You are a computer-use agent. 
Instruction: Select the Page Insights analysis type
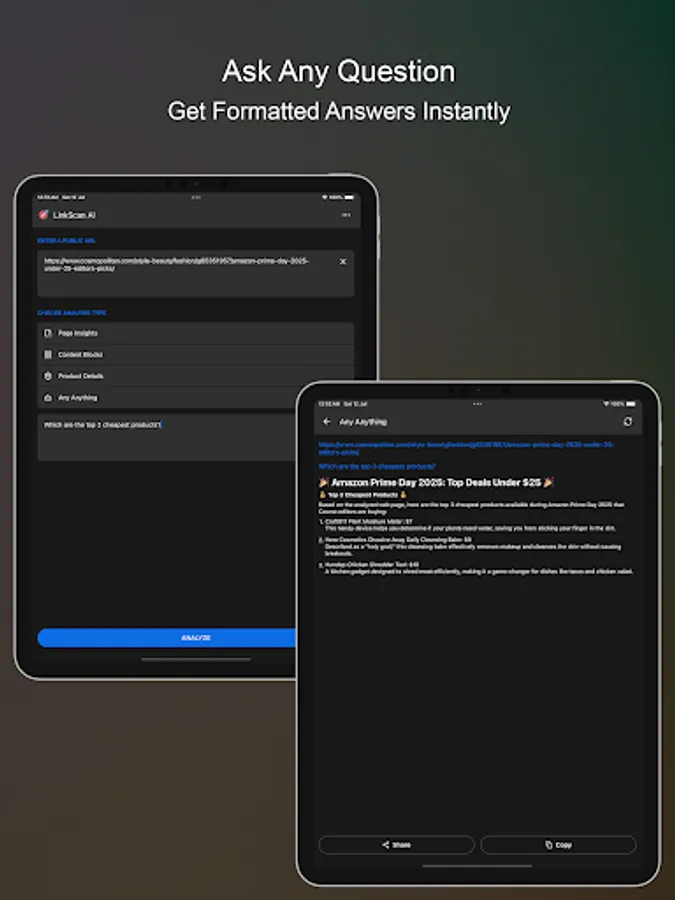pyautogui.click(x=196, y=333)
